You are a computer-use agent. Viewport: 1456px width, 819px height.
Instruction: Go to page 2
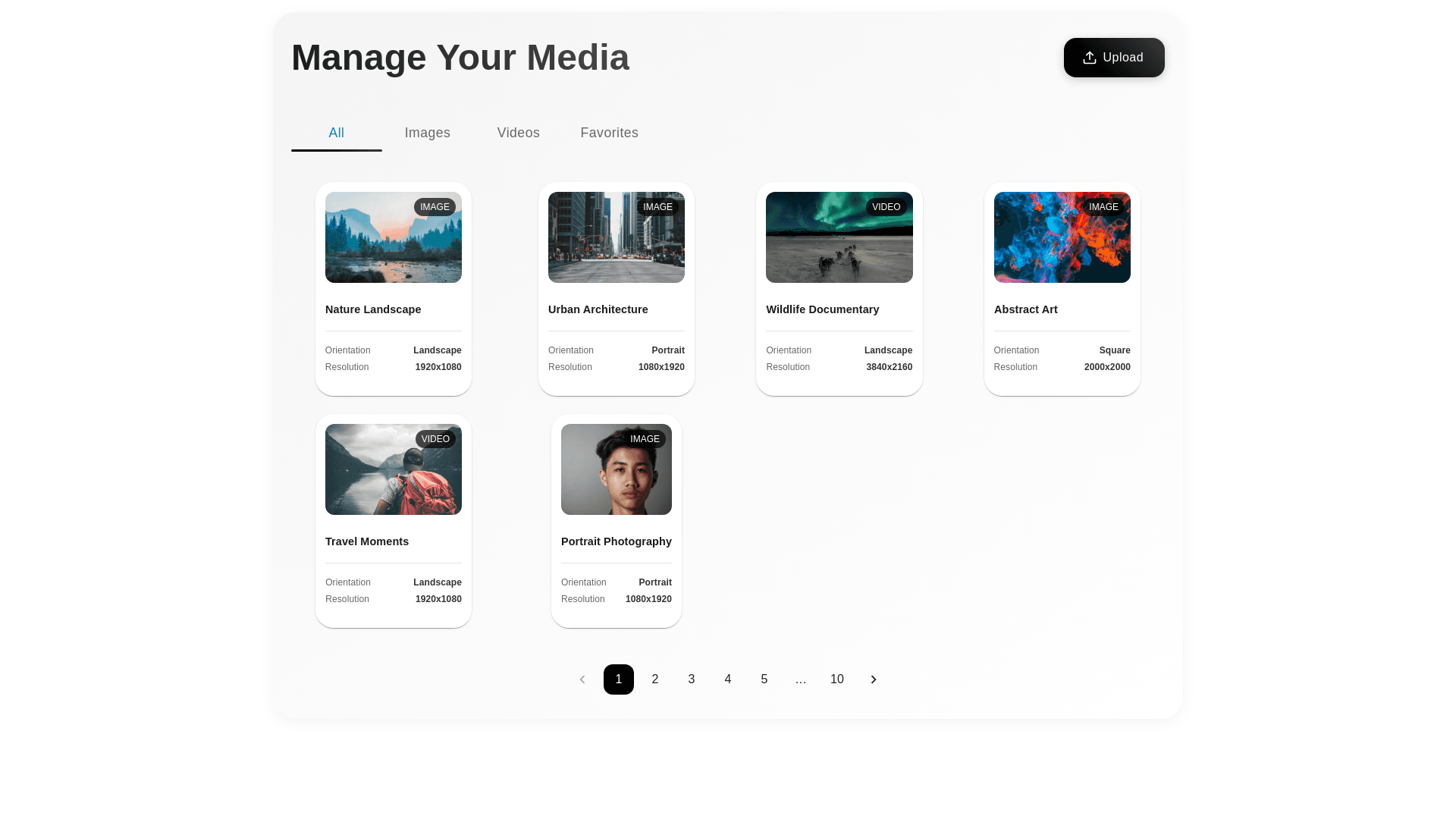coord(654,679)
